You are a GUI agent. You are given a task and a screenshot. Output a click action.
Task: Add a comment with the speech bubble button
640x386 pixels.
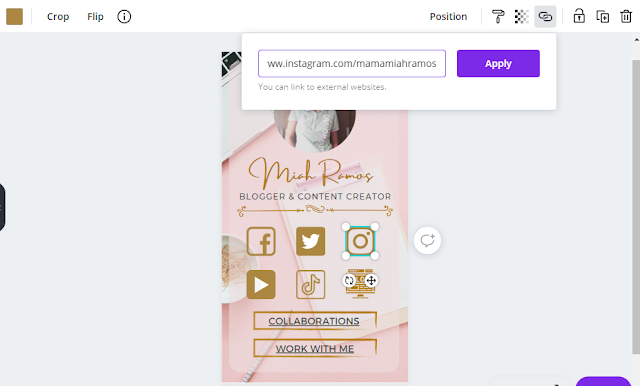coord(427,241)
